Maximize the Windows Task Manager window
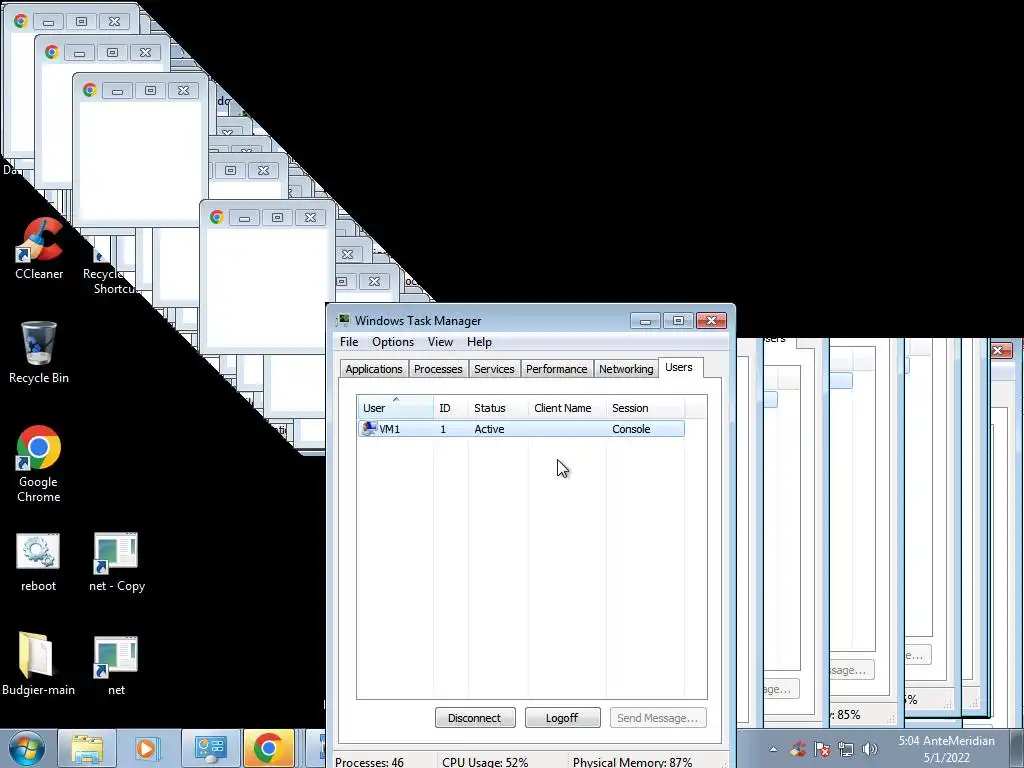 (678, 321)
